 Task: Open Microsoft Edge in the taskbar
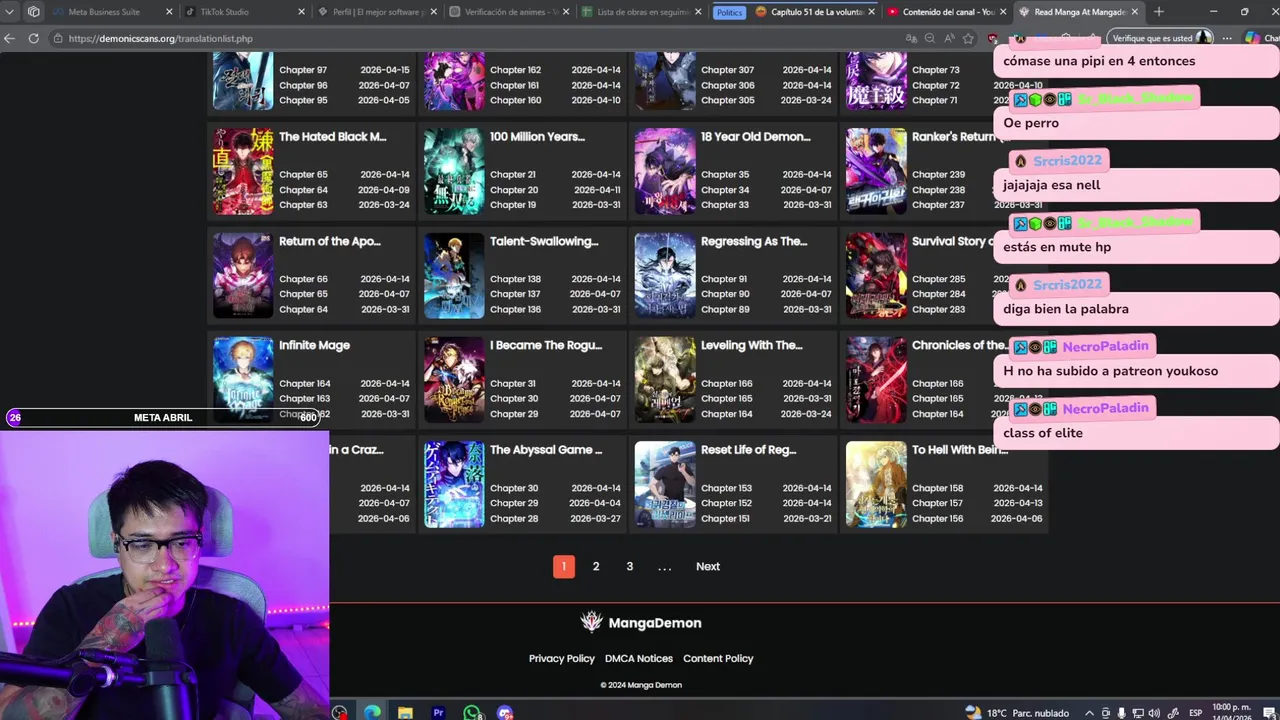(x=372, y=713)
